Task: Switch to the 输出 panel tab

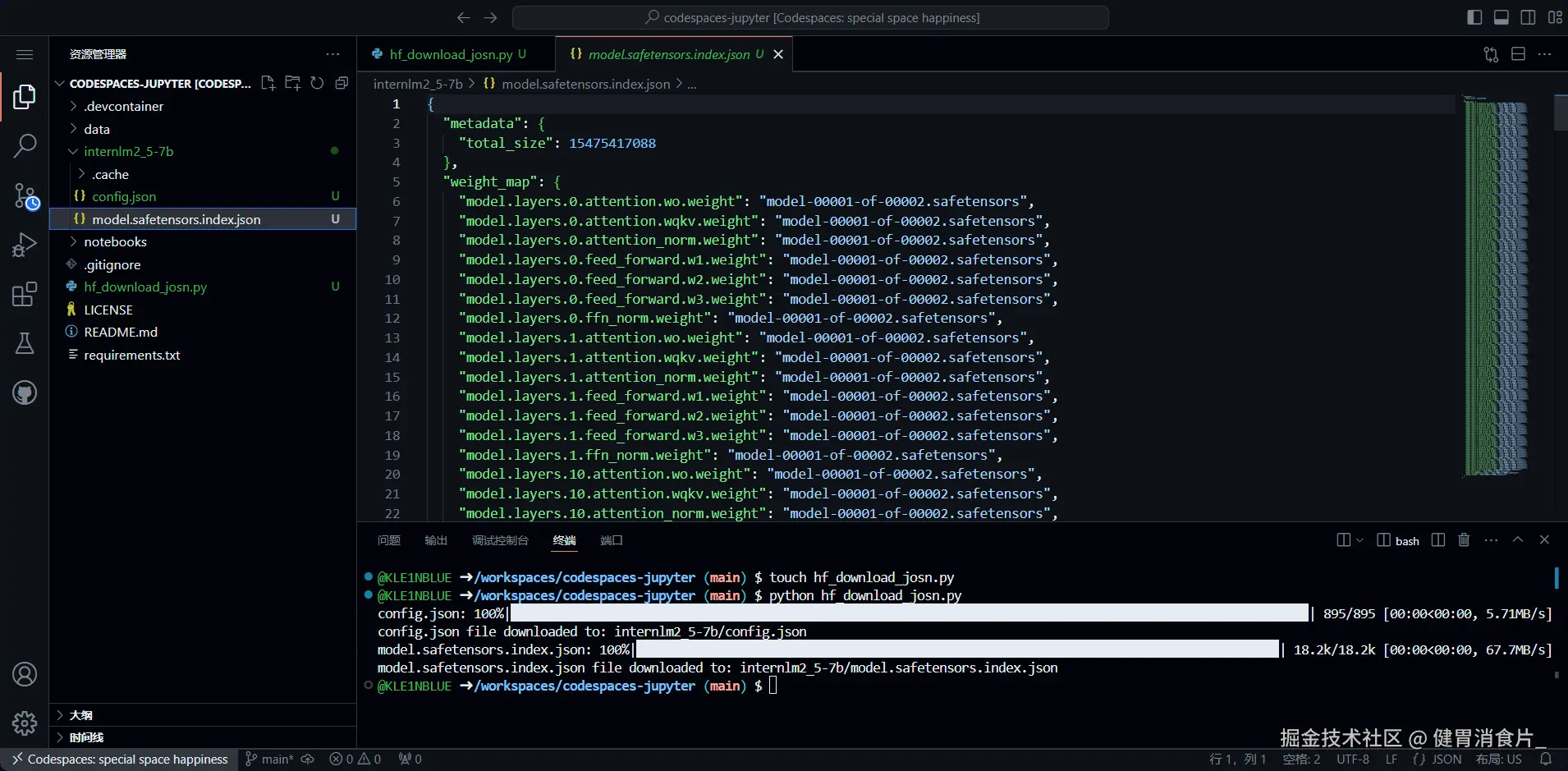Action: point(436,540)
